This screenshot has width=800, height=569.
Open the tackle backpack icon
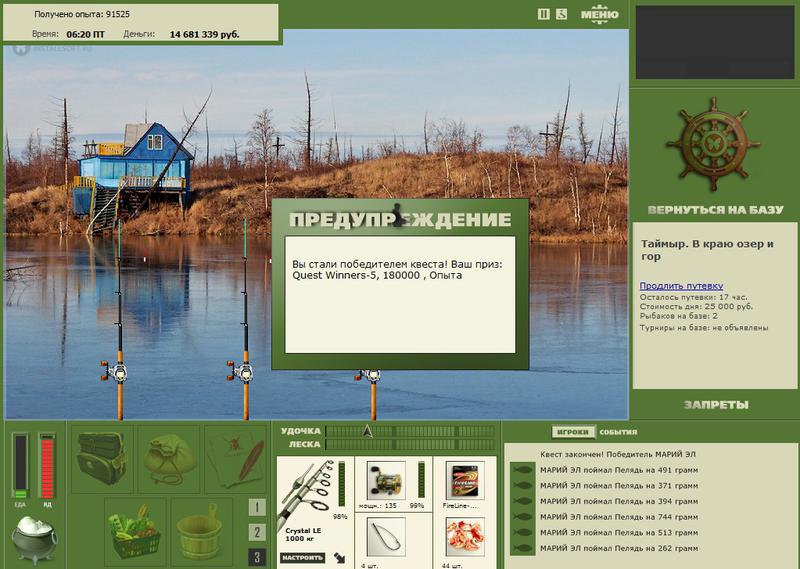[103, 458]
